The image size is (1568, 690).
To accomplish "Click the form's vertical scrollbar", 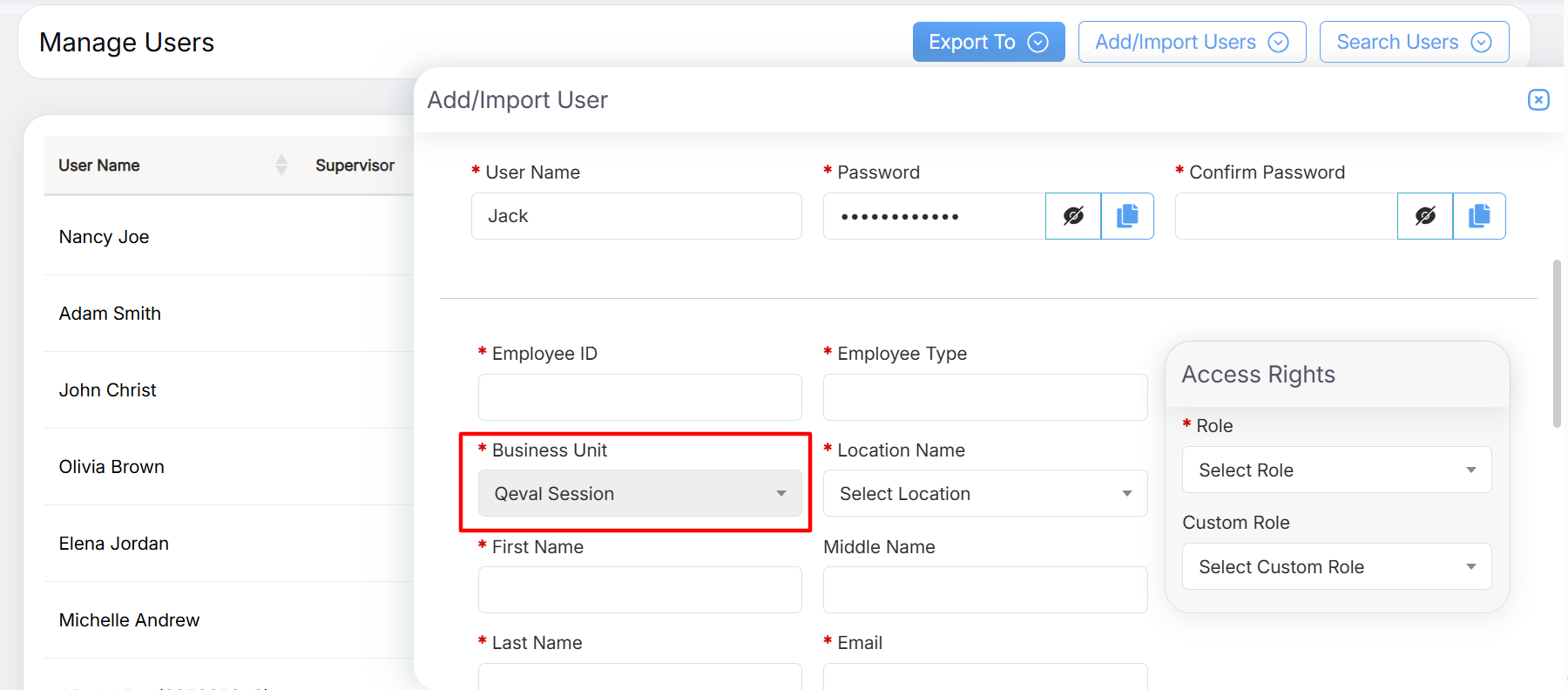I will (1557, 344).
